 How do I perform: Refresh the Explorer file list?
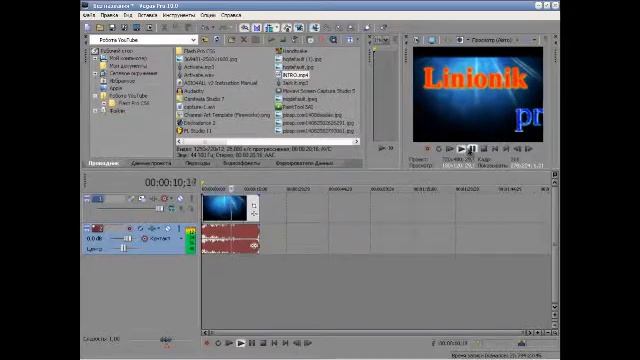[217, 40]
